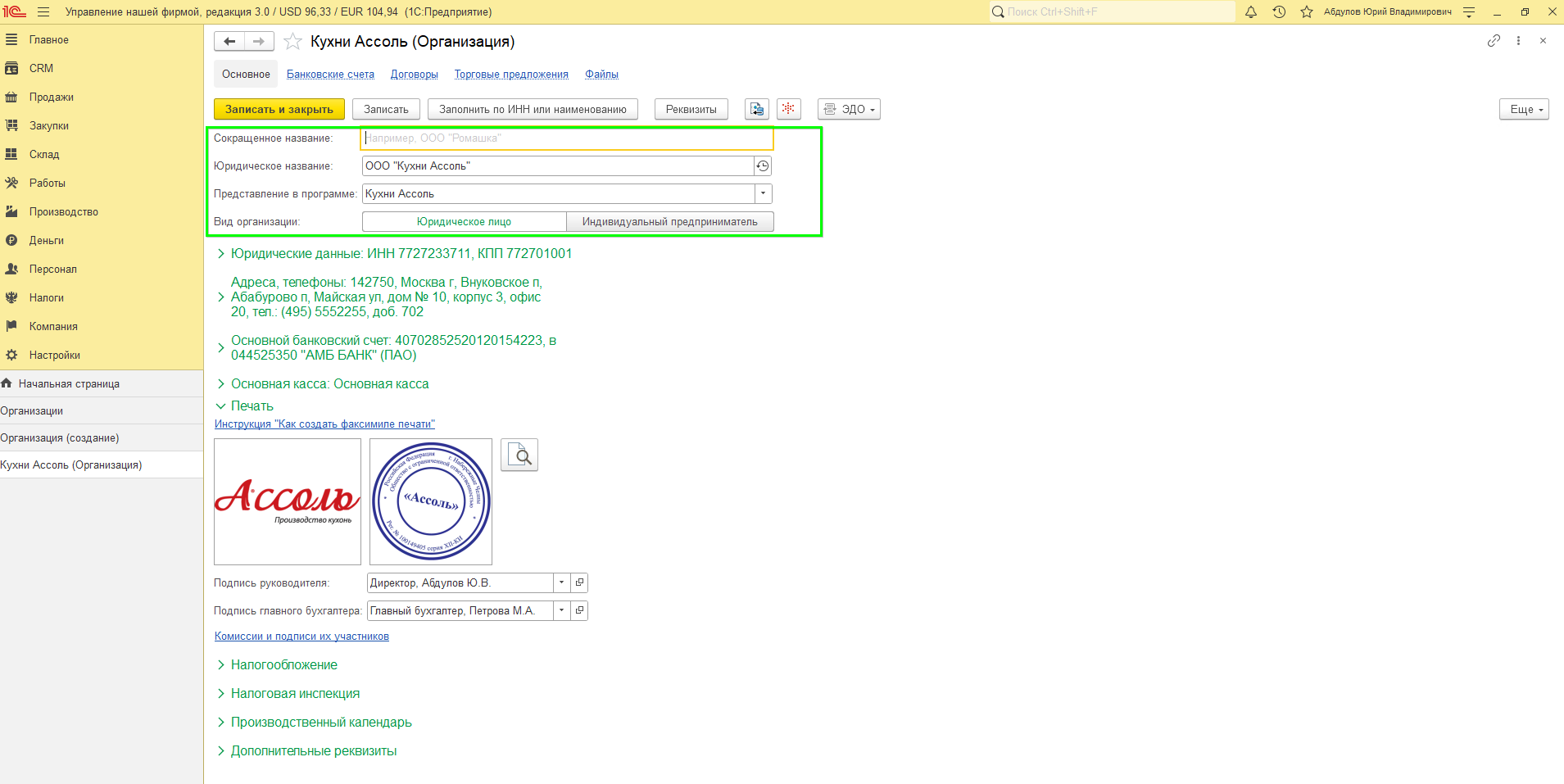Click the Записать button
This screenshot has height=784, width=1564.
click(x=386, y=109)
